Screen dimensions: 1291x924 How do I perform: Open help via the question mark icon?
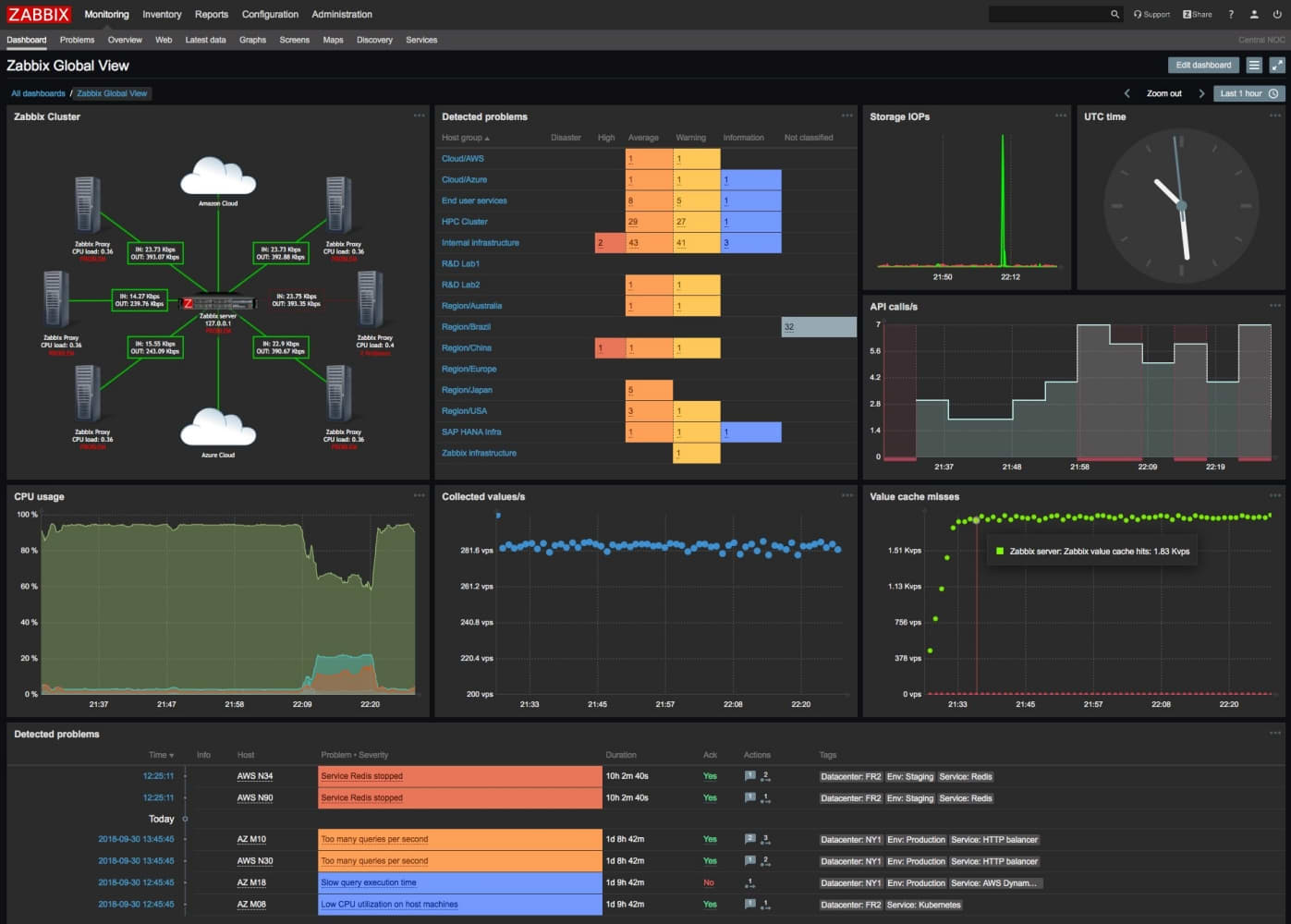click(1230, 14)
